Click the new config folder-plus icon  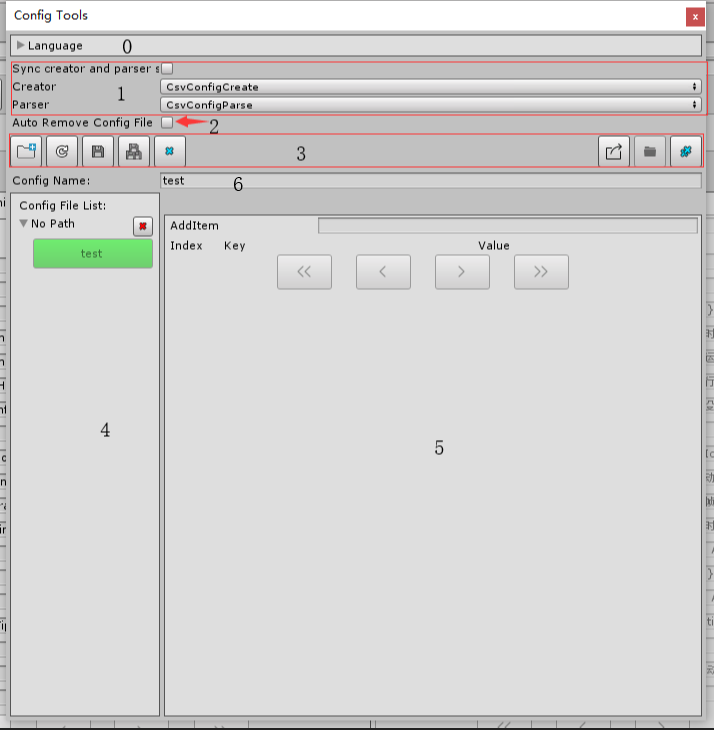point(26,151)
